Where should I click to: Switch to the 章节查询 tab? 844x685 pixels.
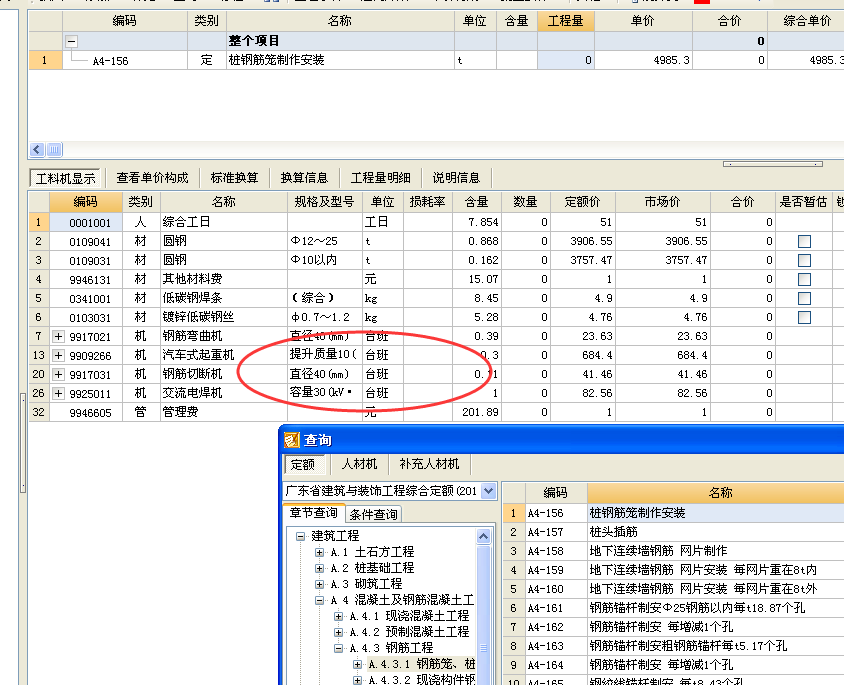click(x=314, y=513)
